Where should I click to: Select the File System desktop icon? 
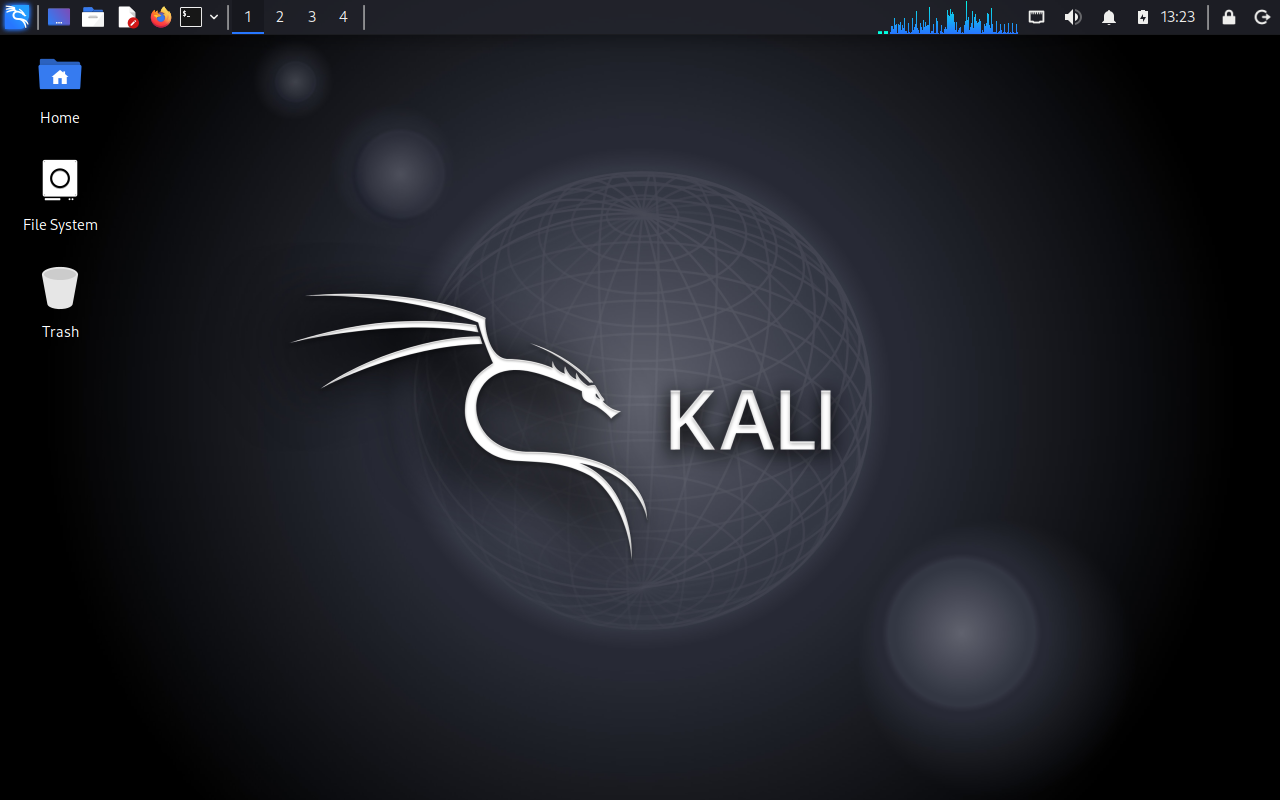click(x=60, y=197)
